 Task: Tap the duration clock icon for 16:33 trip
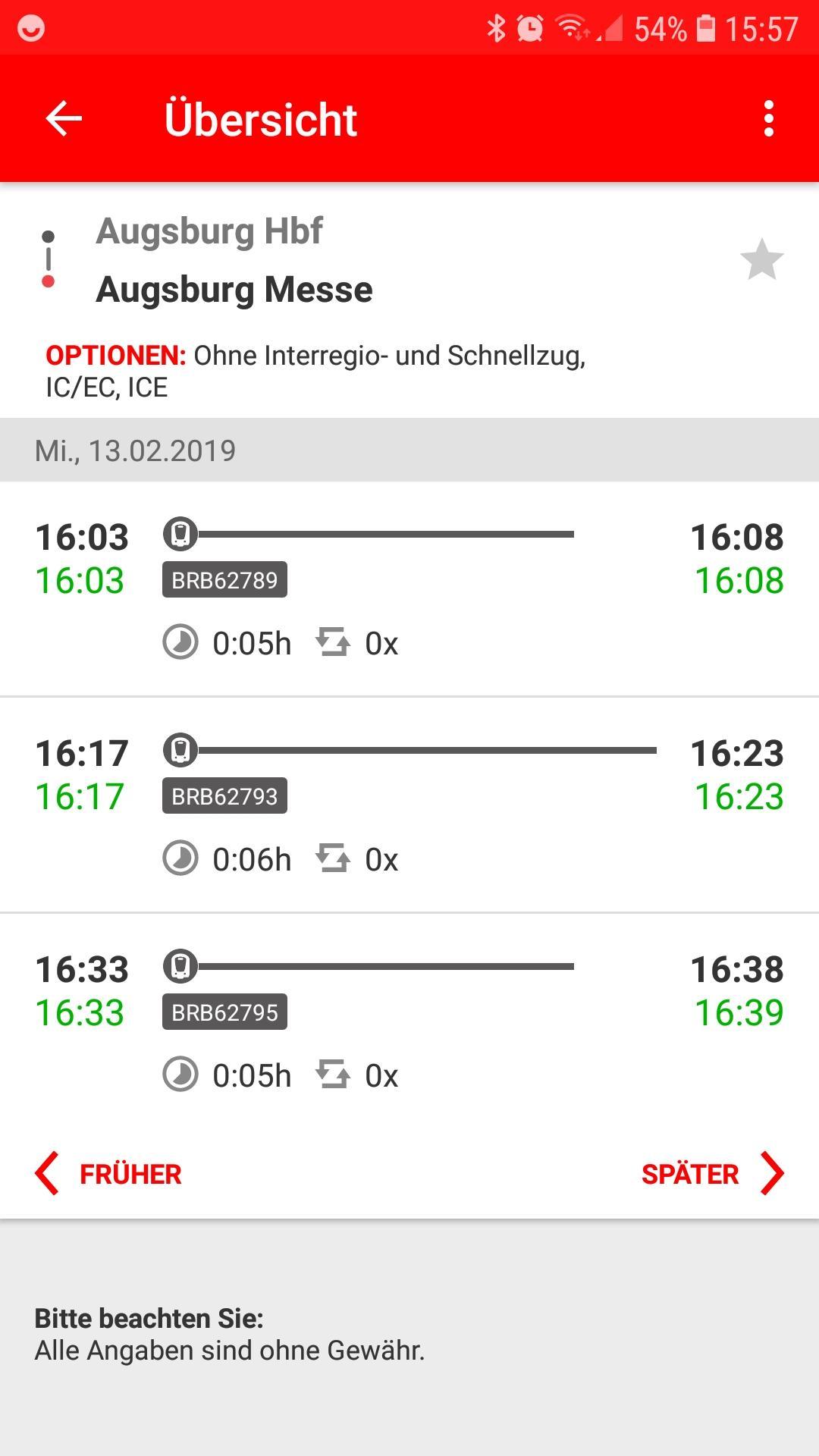pyautogui.click(x=180, y=1075)
